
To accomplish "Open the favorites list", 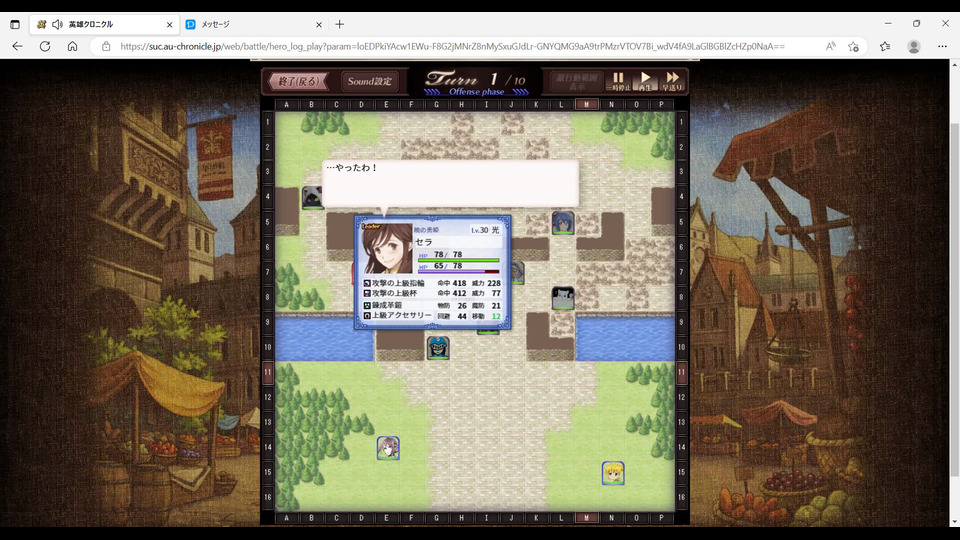I will coord(885,47).
